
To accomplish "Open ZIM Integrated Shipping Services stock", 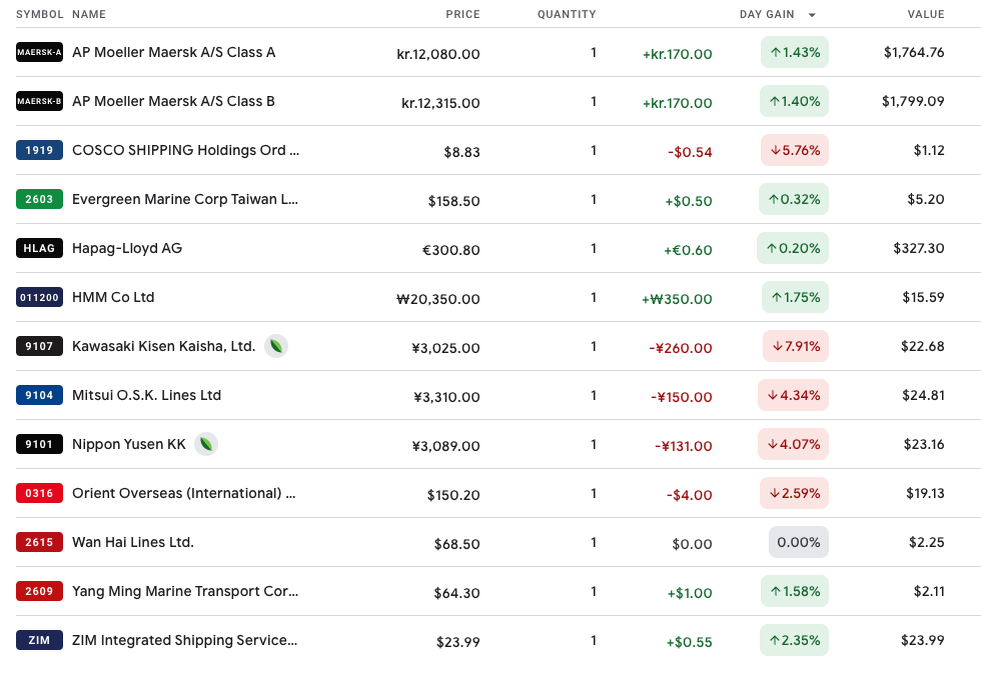I will point(185,640).
